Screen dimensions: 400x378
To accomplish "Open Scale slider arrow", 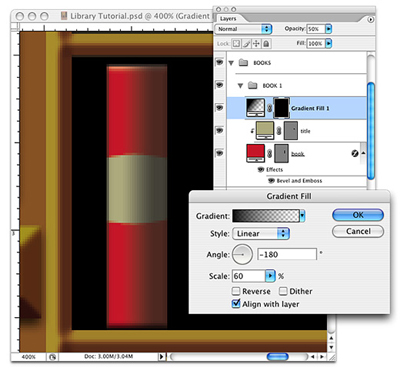I will pos(270,276).
